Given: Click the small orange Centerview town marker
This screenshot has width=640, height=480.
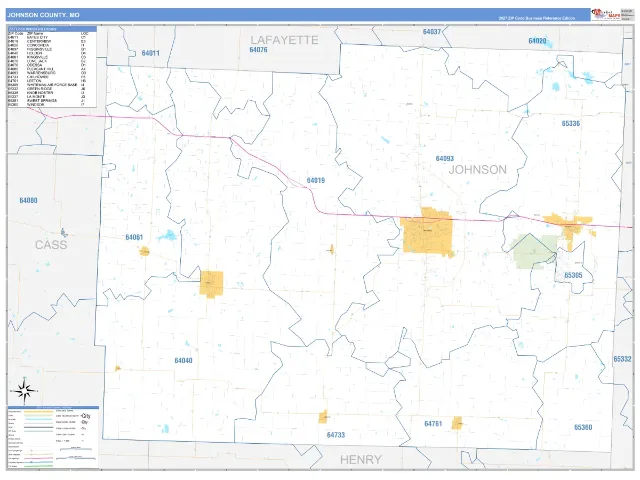Looking at the screenshot, I should (x=332, y=249).
